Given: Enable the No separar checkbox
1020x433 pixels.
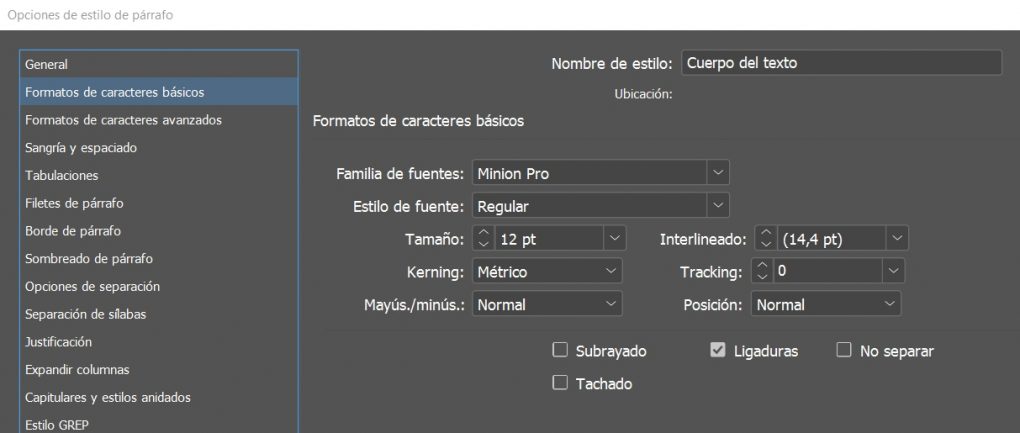Looking at the screenshot, I should point(844,351).
